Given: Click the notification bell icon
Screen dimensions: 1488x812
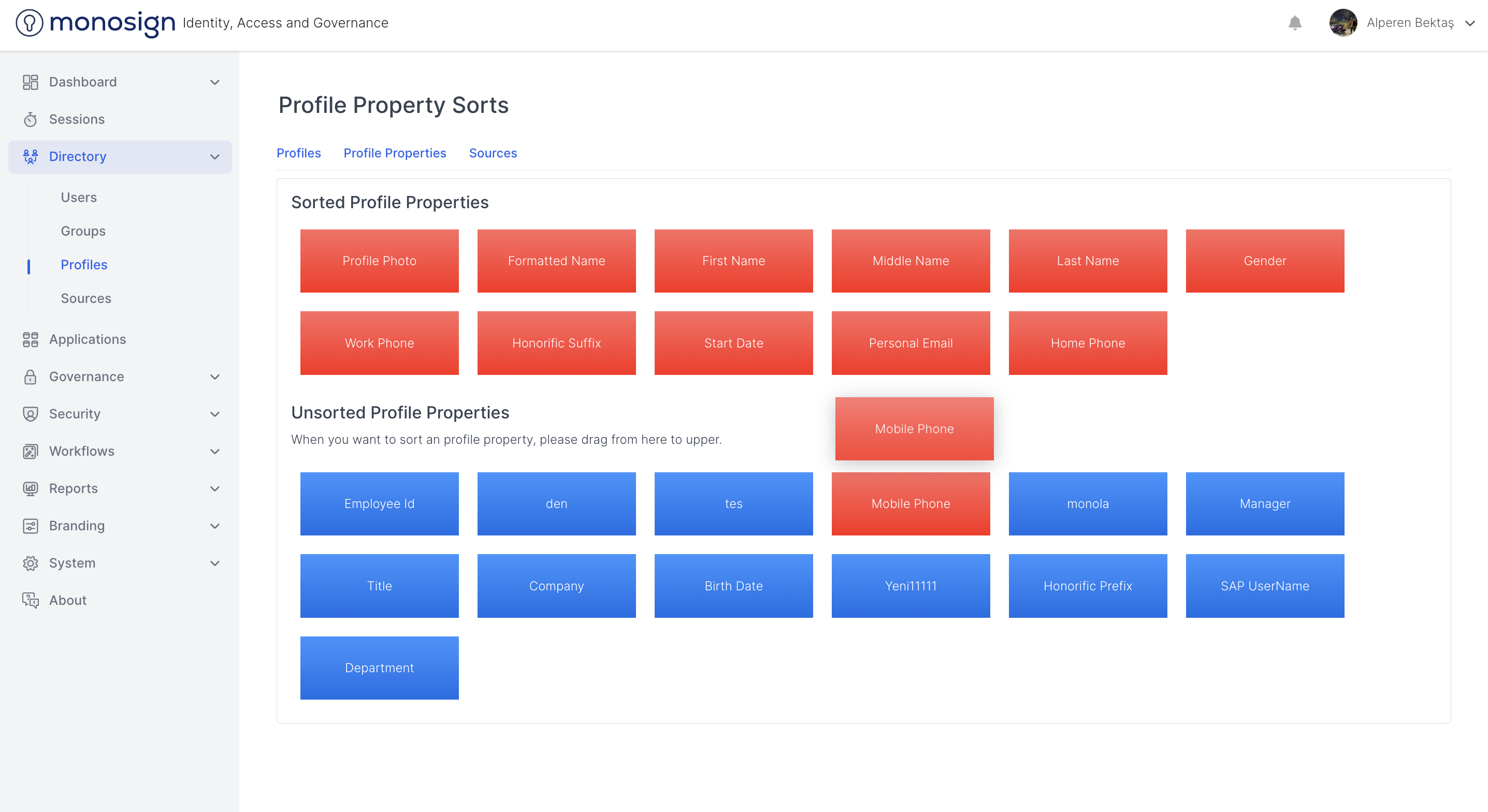Looking at the screenshot, I should tap(1294, 22).
